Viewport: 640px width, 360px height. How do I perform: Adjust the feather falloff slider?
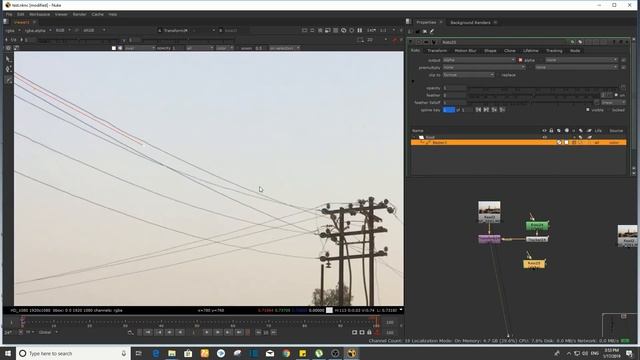coord(530,102)
